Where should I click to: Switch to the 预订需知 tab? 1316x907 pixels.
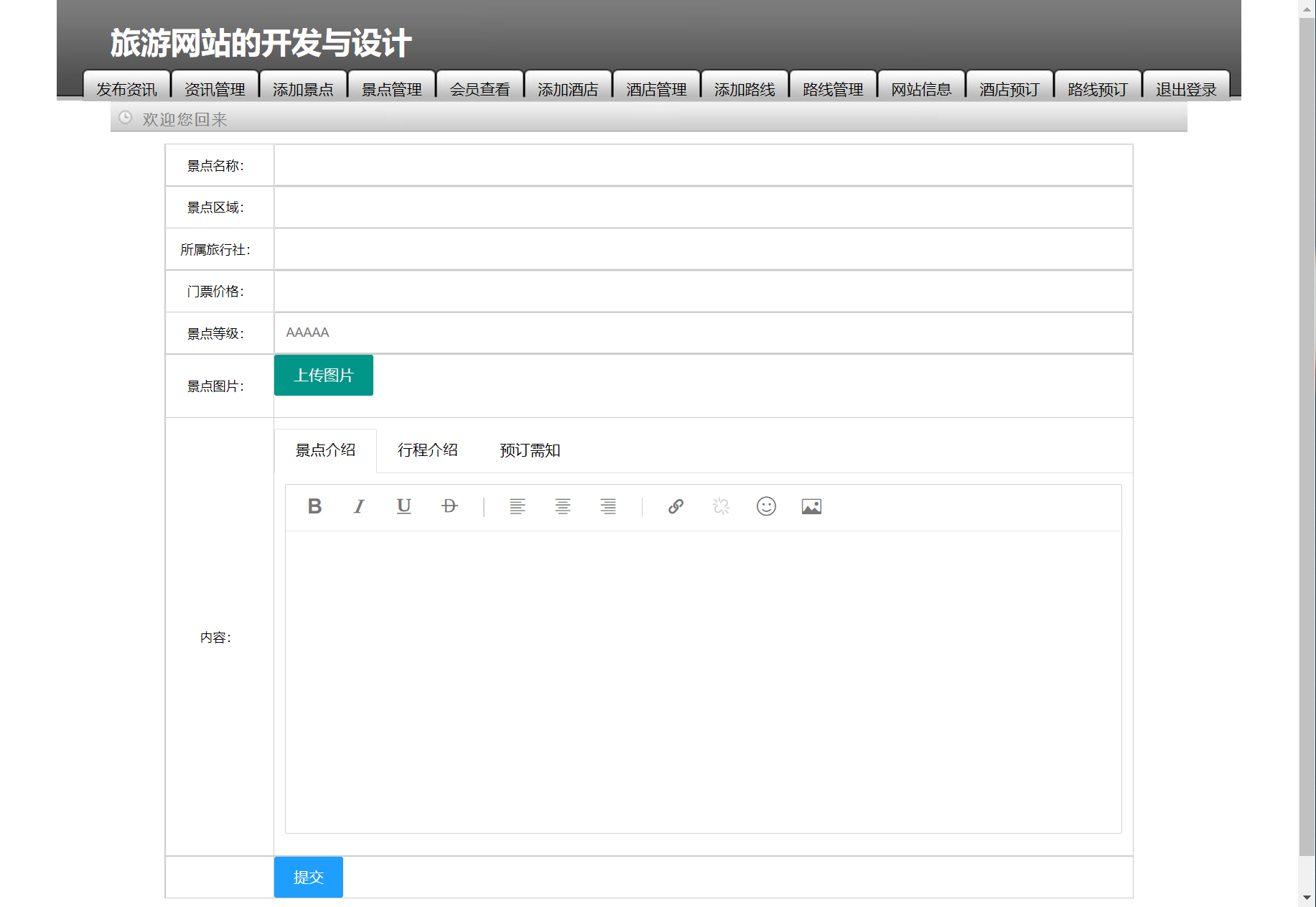pos(530,450)
